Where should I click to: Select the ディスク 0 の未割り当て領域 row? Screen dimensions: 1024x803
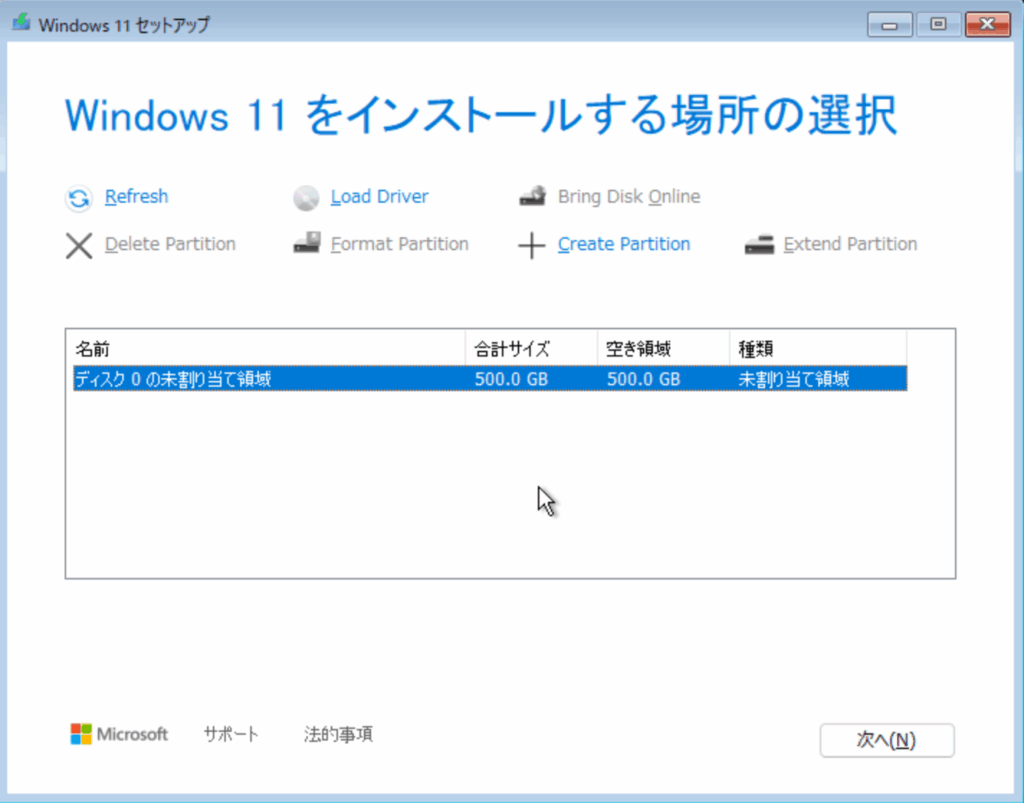point(270,379)
